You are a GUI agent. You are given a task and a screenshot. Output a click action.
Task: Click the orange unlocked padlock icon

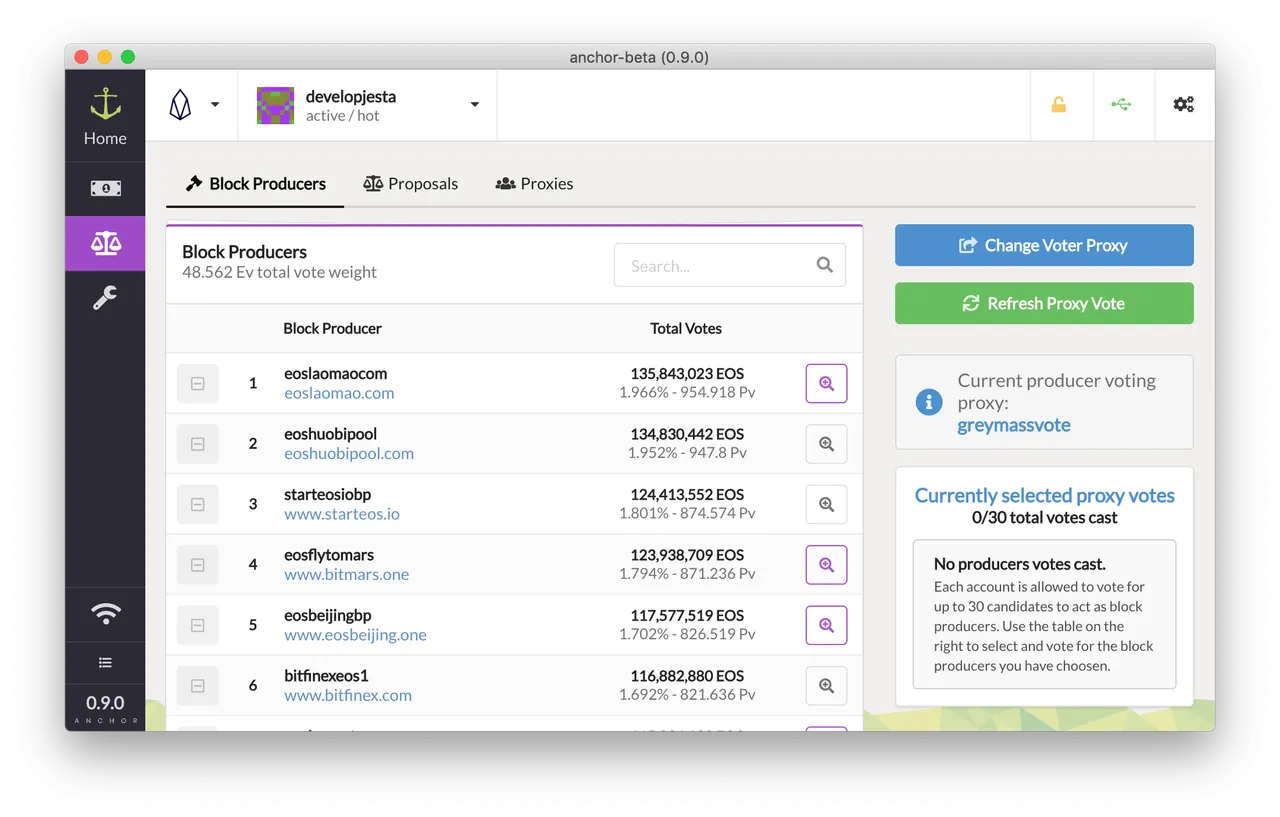point(1058,104)
